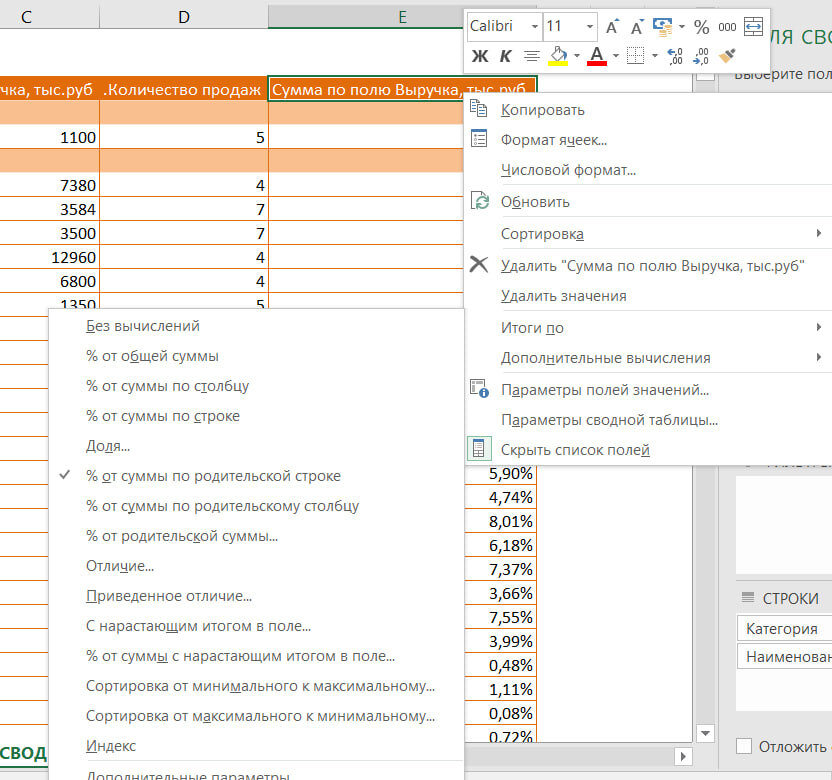
Task: Open the font size 11 dropdown
Action: tap(590, 27)
